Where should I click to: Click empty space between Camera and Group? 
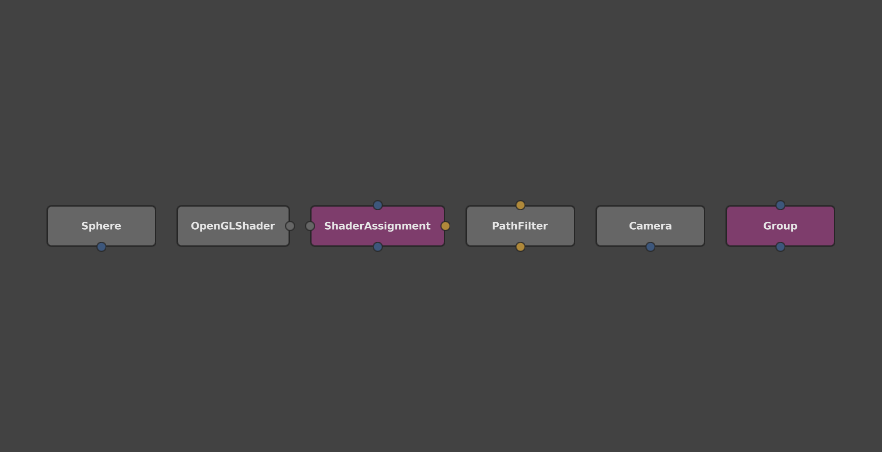click(x=715, y=226)
